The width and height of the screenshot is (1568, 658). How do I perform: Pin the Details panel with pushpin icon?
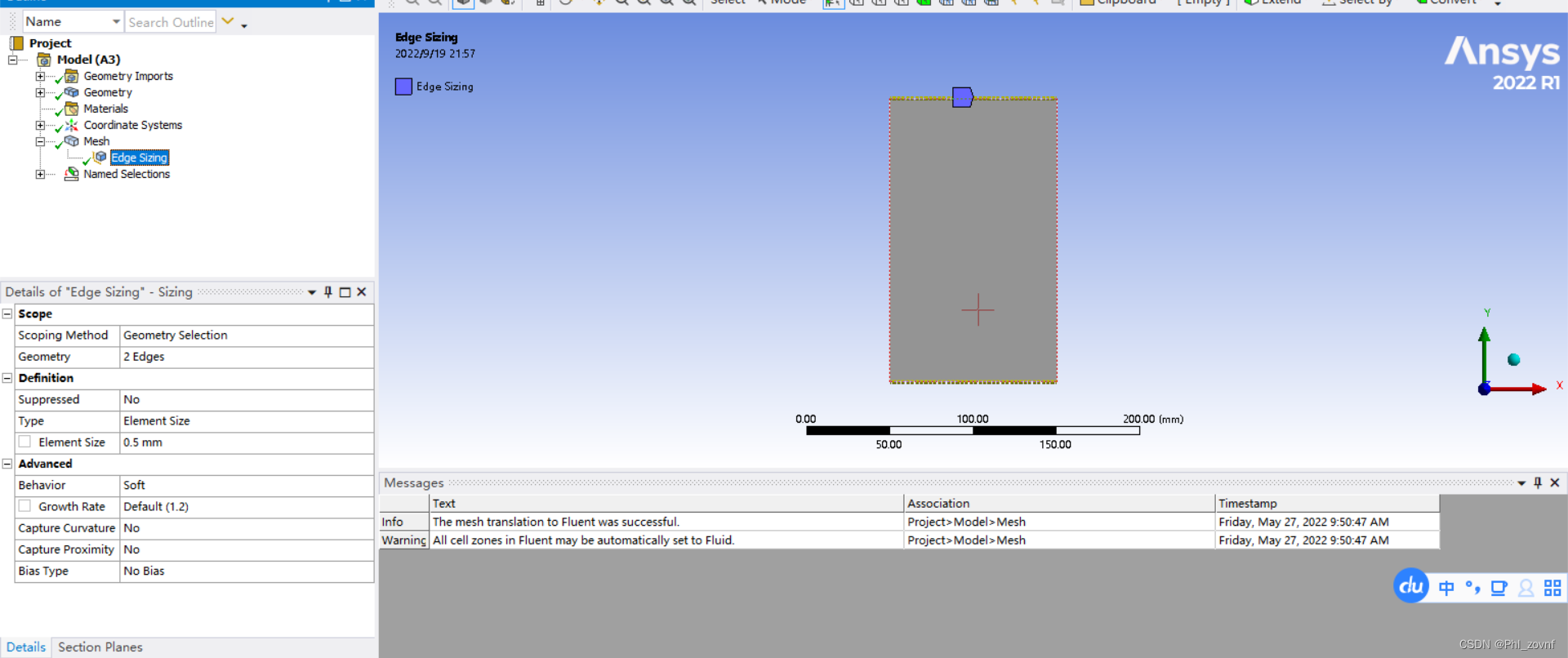pyautogui.click(x=328, y=292)
